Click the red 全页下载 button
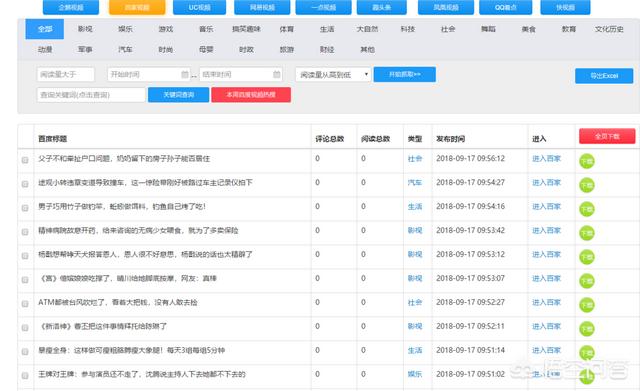This screenshot has width=640, height=391. click(x=607, y=136)
